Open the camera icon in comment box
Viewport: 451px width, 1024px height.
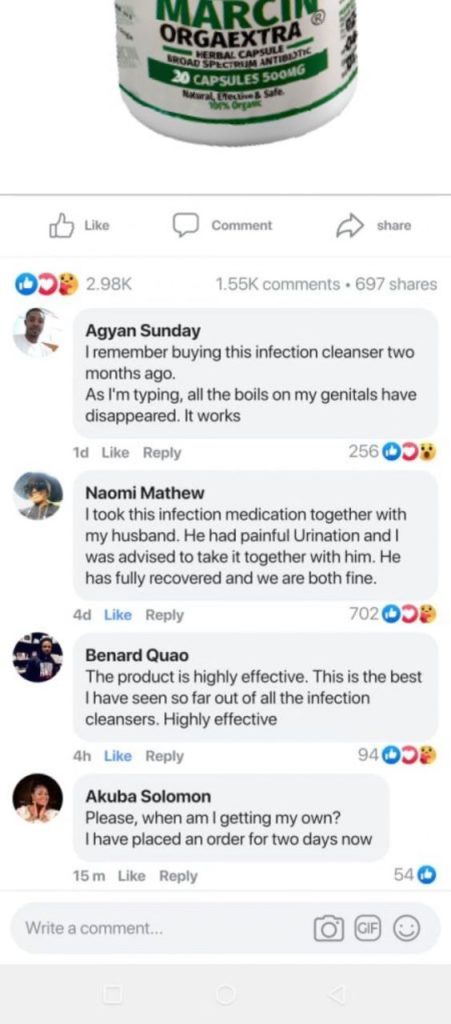pyautogui.click(x=329, y=928)
